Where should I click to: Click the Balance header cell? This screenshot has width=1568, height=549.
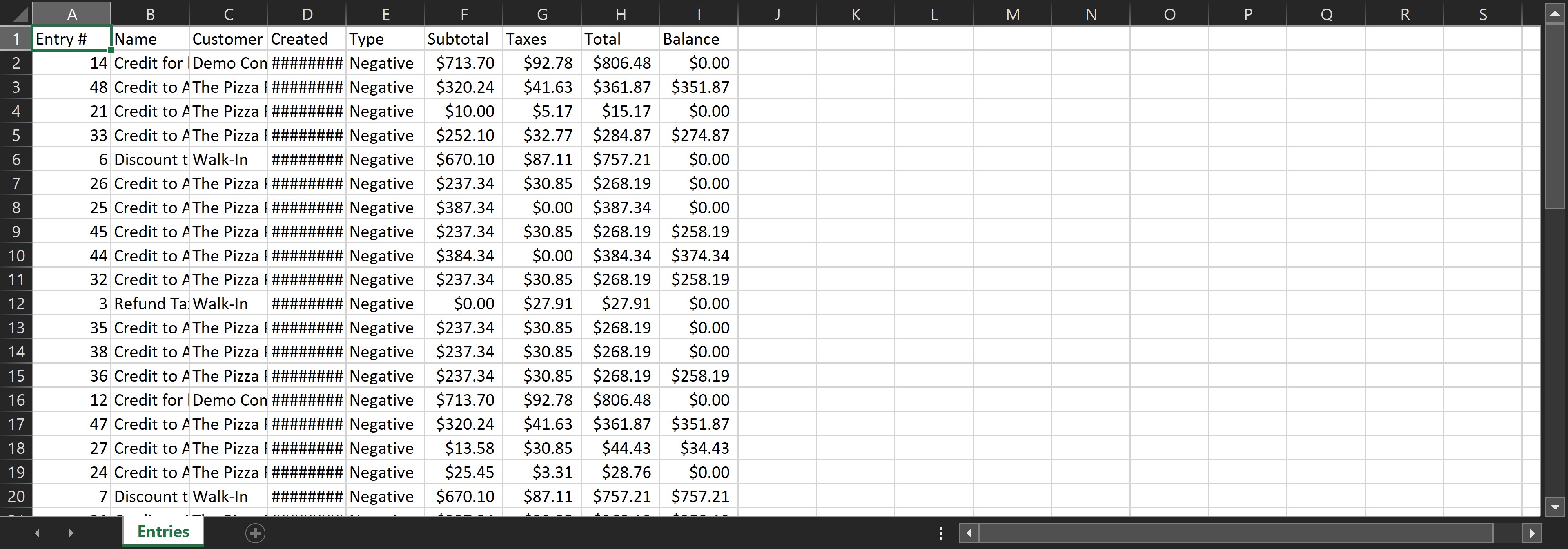[x=698, y=39]
